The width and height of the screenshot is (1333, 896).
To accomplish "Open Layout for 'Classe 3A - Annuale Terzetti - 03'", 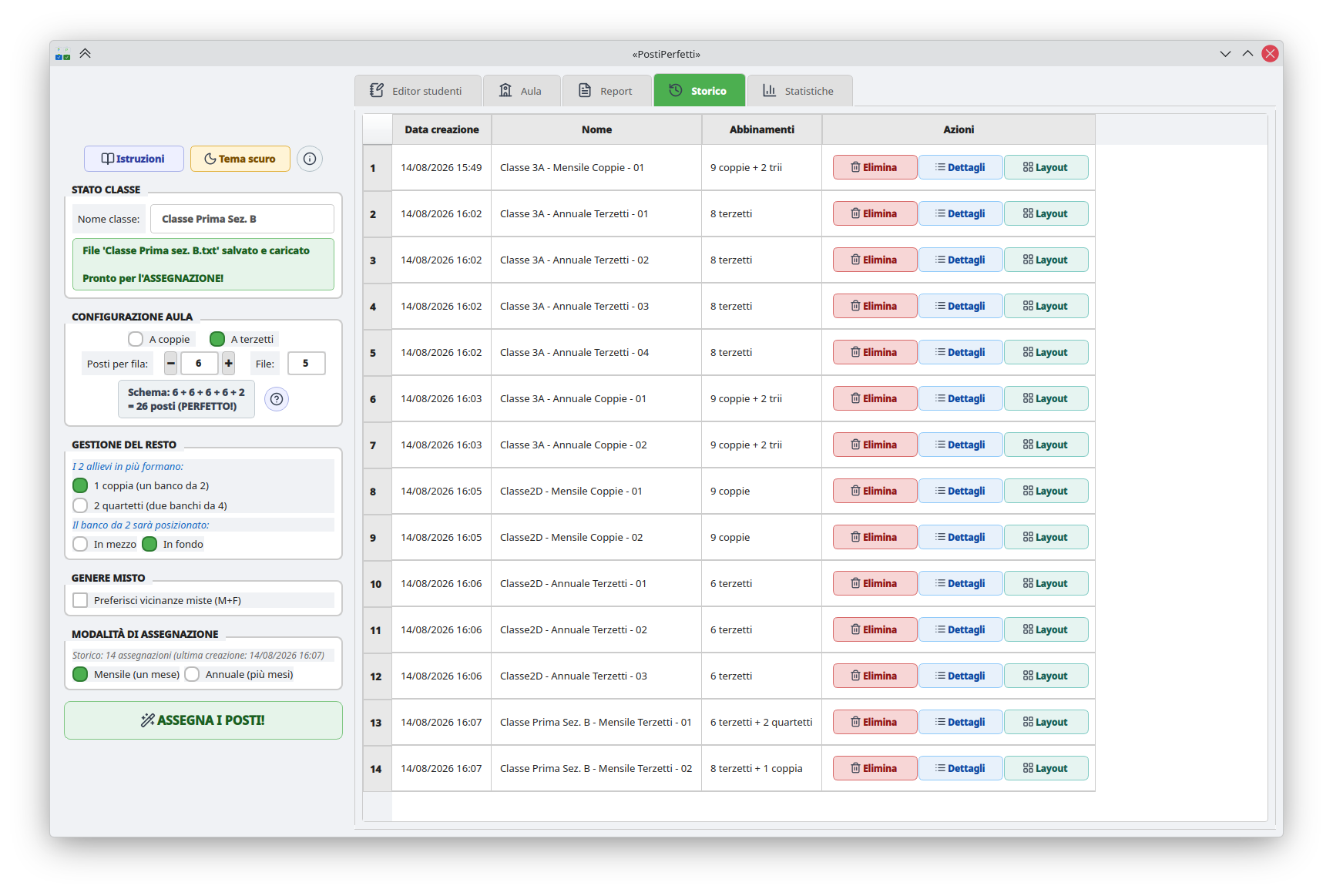I will [x=1046, y=306].
